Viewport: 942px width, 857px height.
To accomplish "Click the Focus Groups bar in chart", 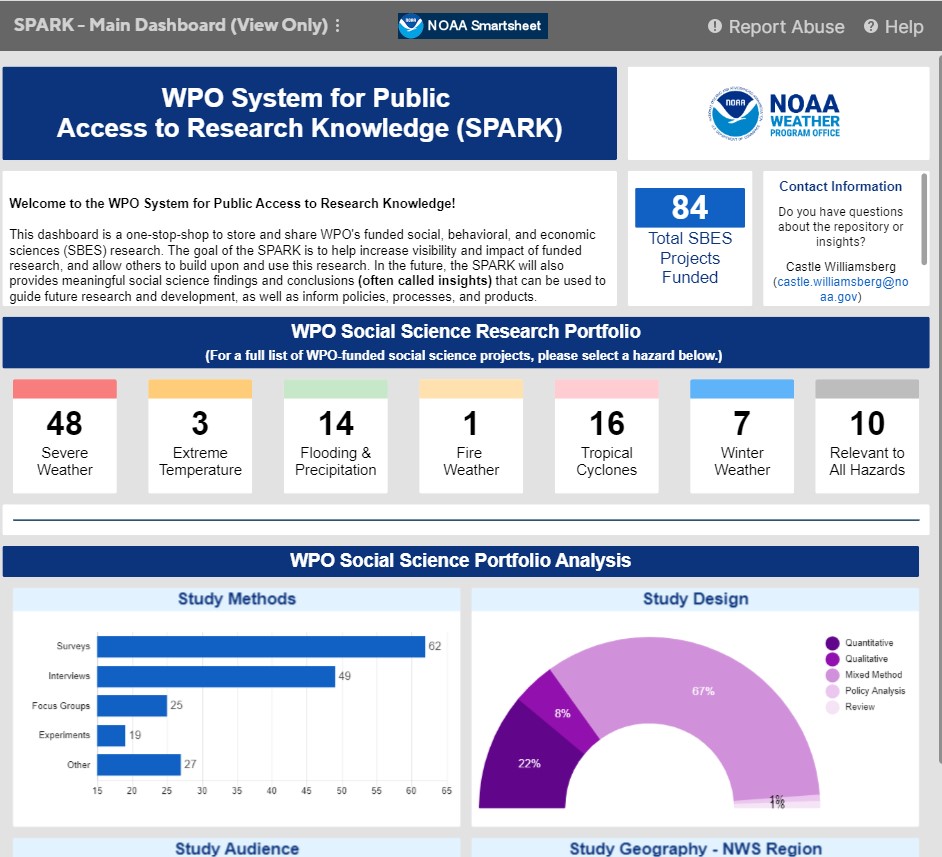I will [132, 706].
